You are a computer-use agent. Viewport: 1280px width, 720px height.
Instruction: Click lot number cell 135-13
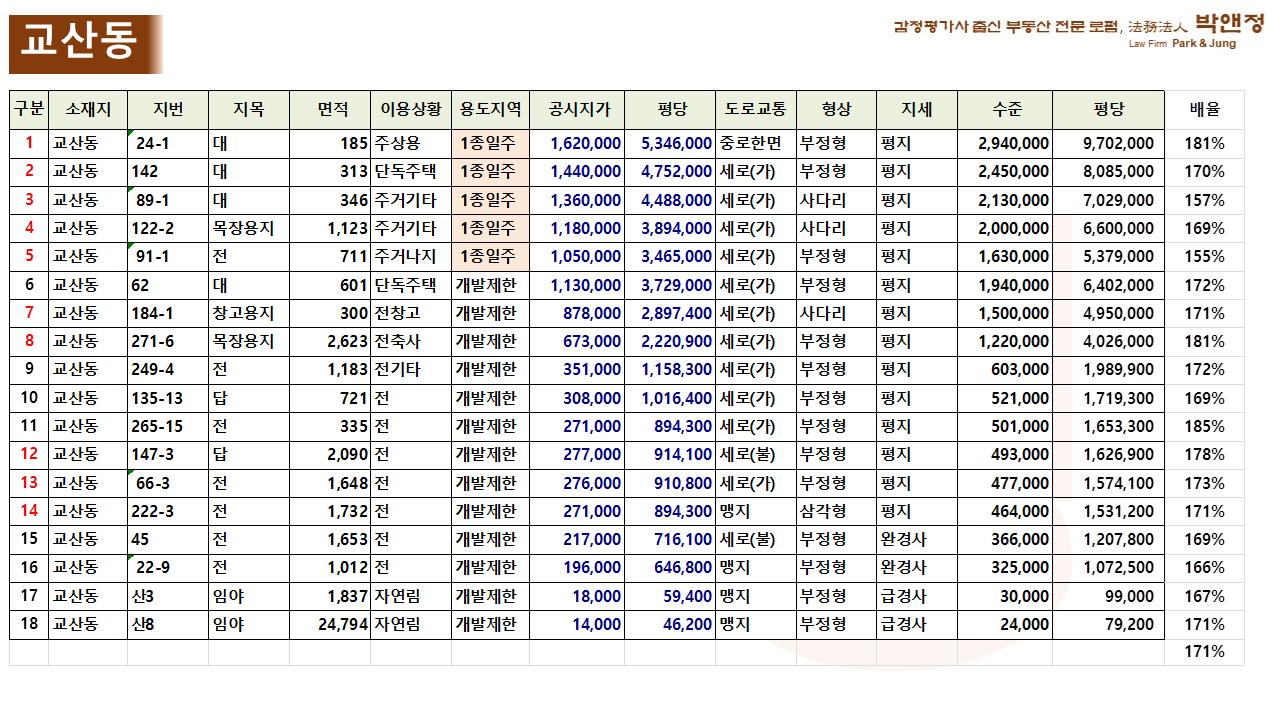[168, 398]
